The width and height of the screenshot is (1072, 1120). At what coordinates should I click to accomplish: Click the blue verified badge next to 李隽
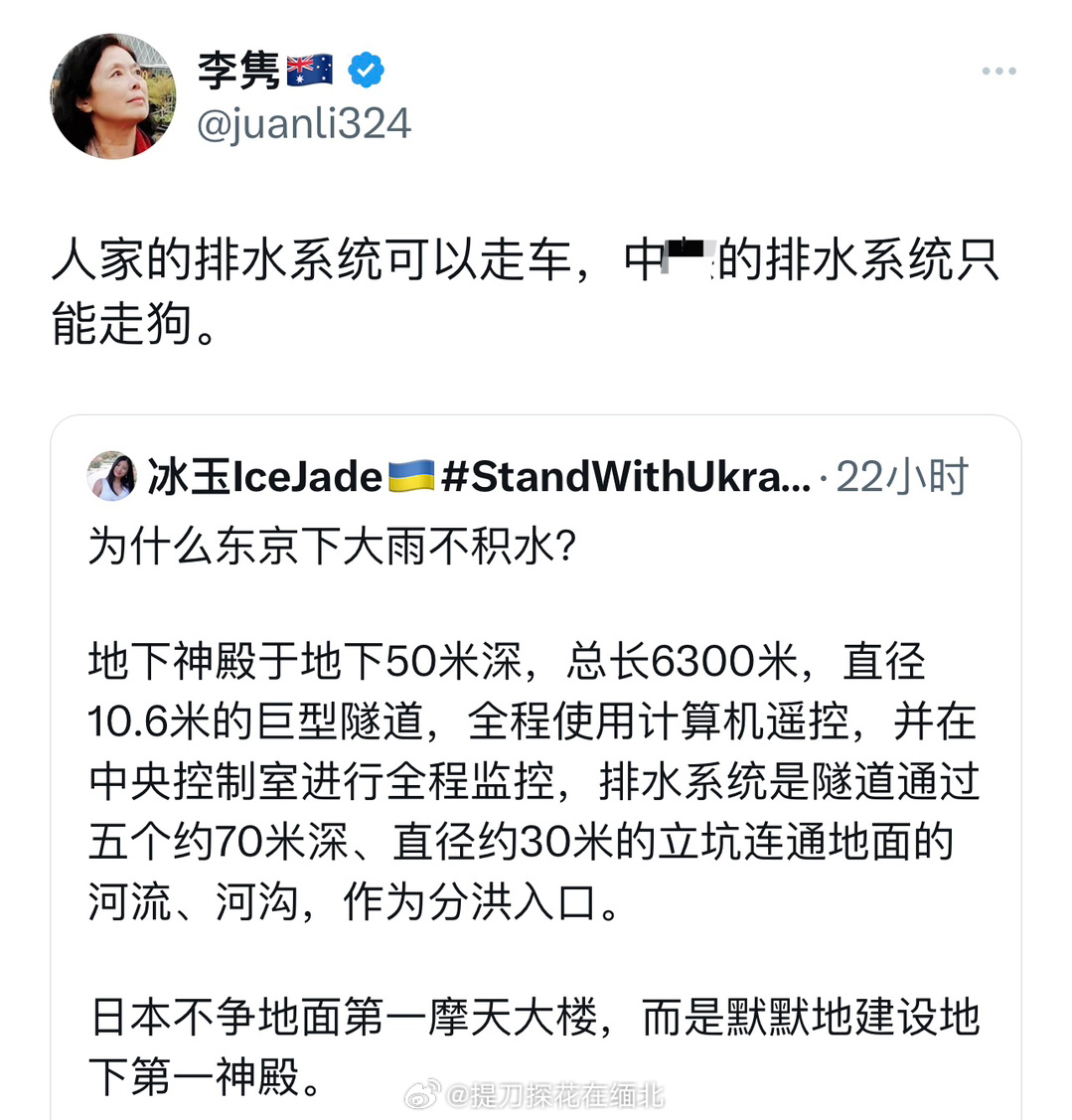click(366, 70)
